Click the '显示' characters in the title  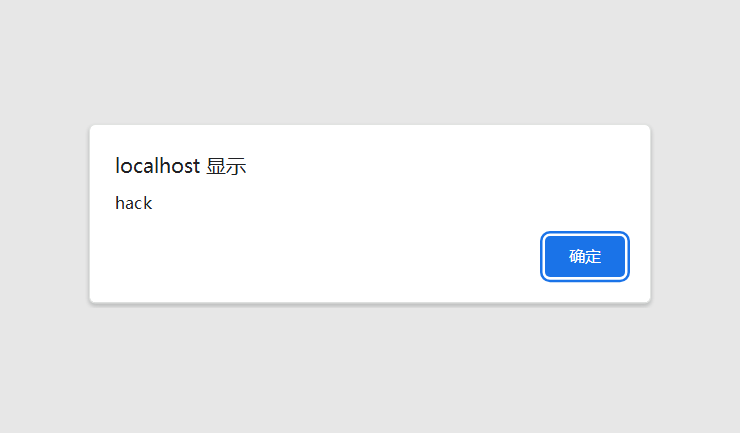coord(227,167)
